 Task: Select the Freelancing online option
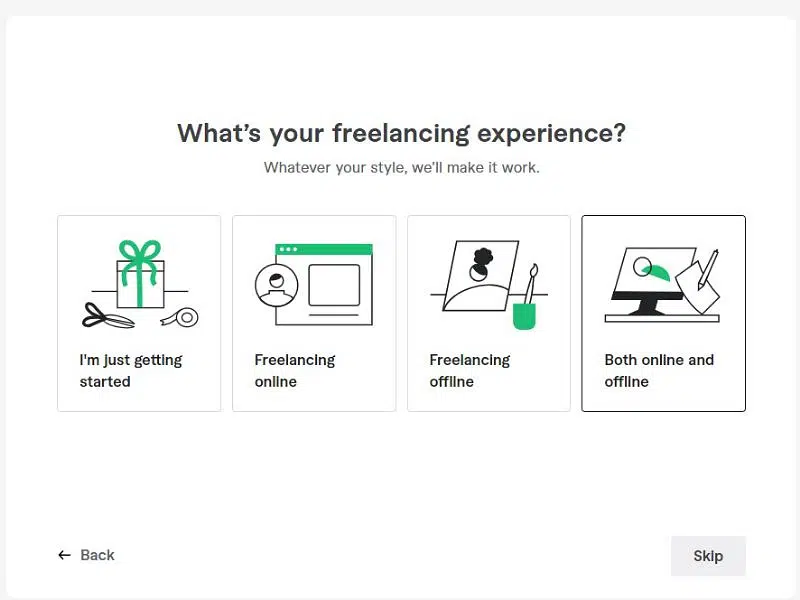(x=314, y=313)
